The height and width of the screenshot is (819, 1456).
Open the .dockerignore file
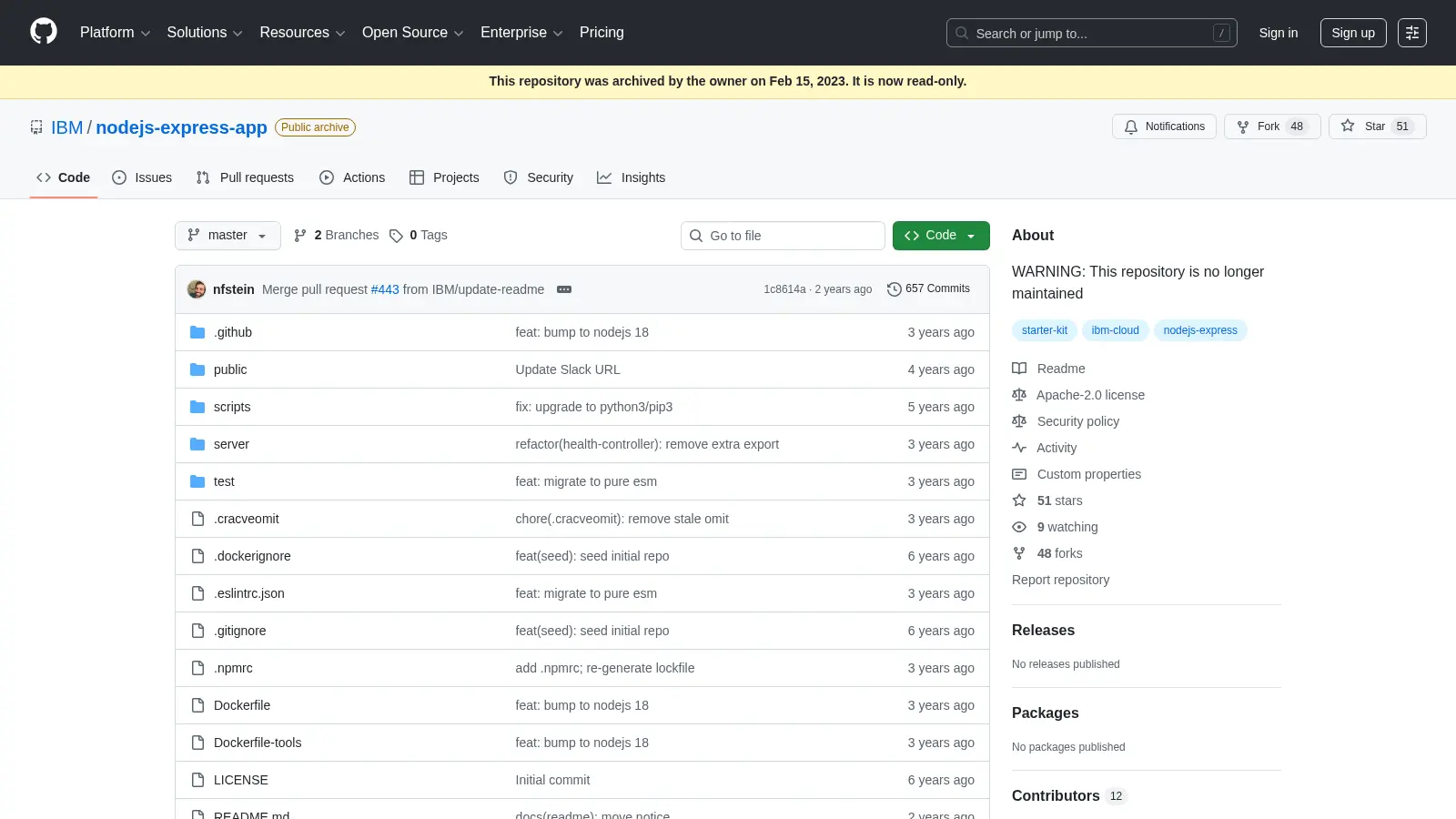tap(252, 556)
